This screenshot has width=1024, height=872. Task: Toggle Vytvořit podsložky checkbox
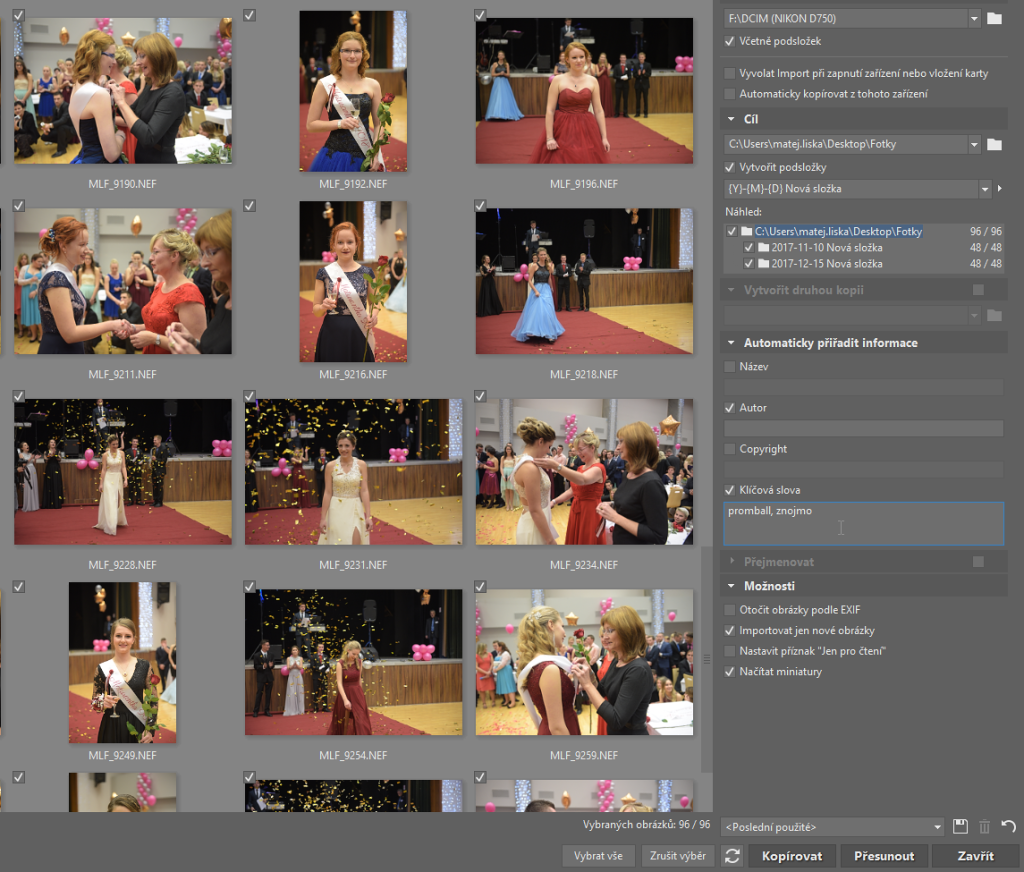(729, 167)
